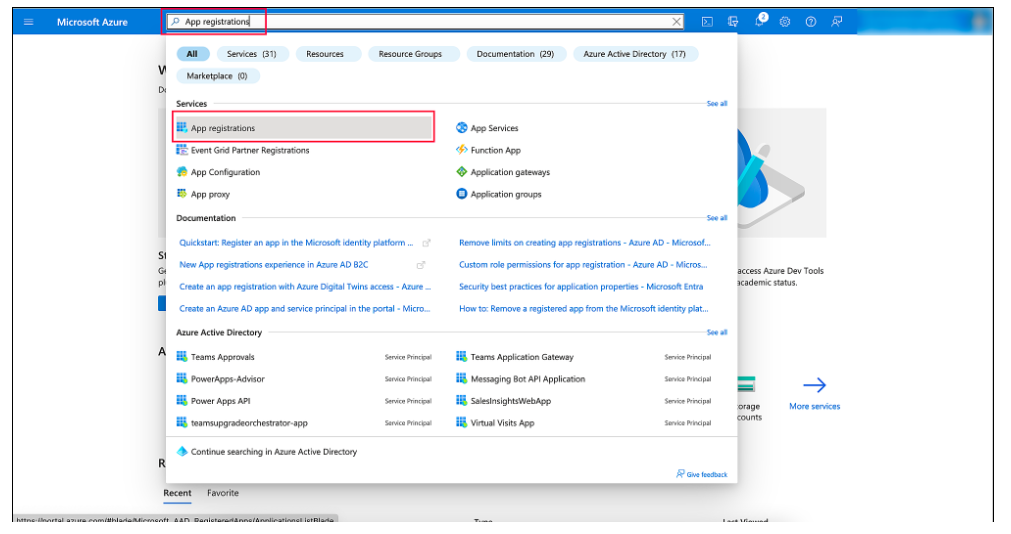
Task: Click Continue searching in Azure Active Directory
Action: click(x=273, y=452)
